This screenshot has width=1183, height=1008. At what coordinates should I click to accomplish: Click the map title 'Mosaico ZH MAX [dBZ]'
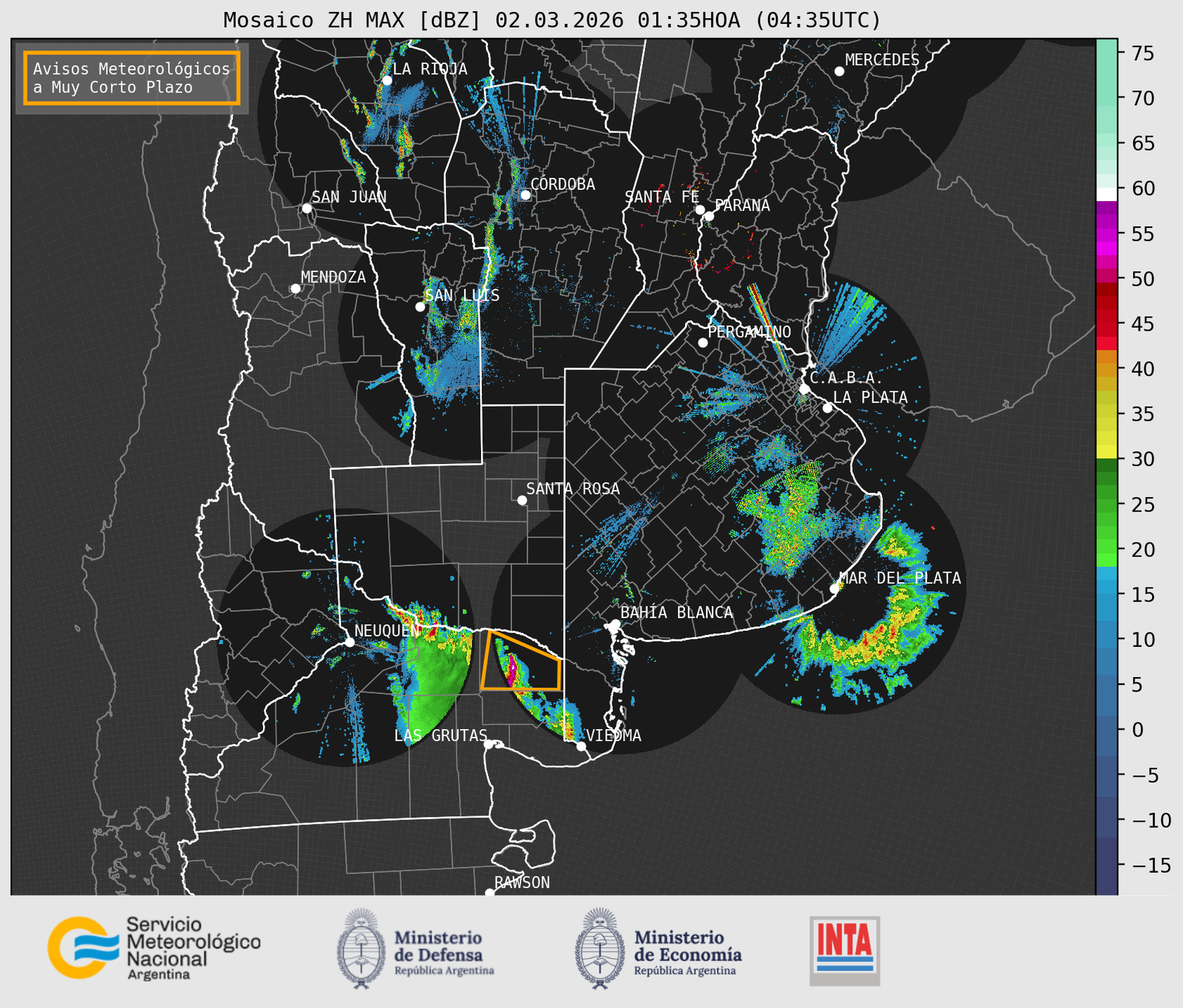[353, 20]
